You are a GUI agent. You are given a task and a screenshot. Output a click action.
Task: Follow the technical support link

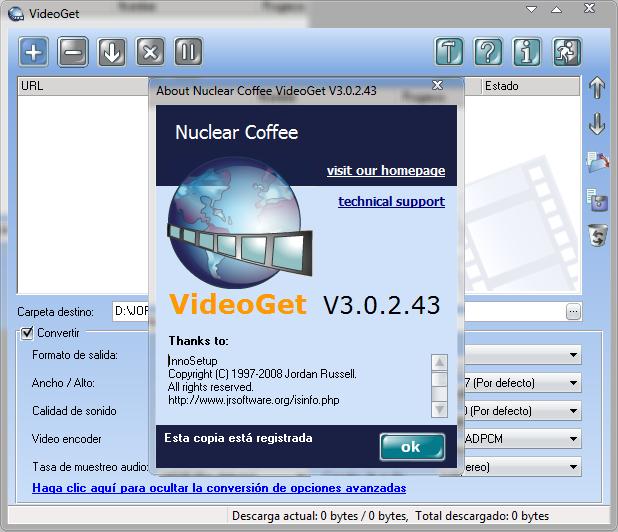click(x=391, y=202)
